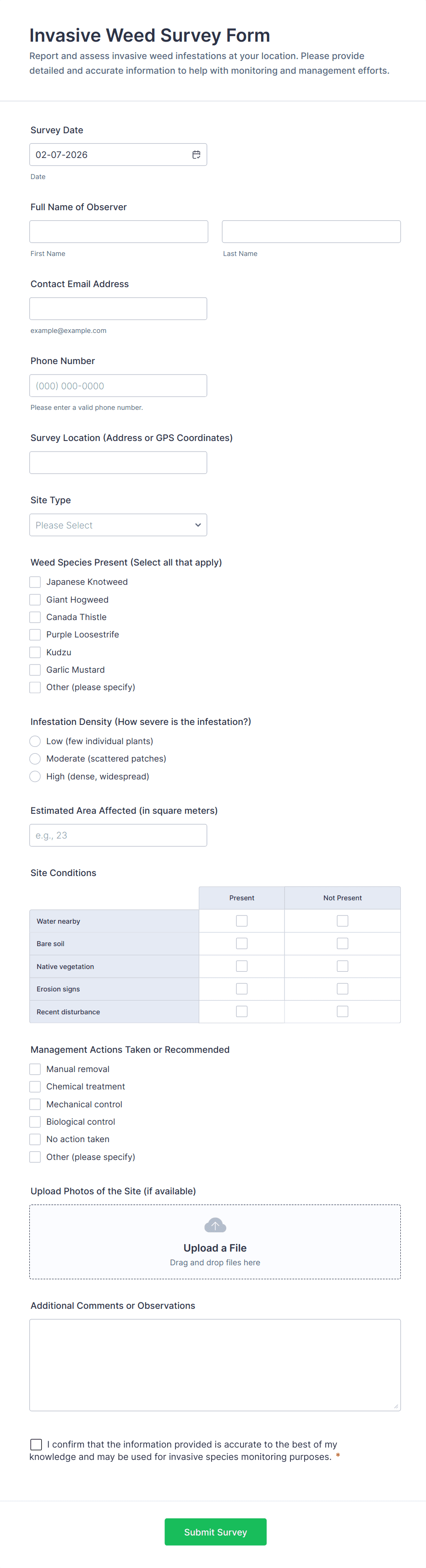
Task: Select High (dense, widespread) radio button
Action: [35, 776]
